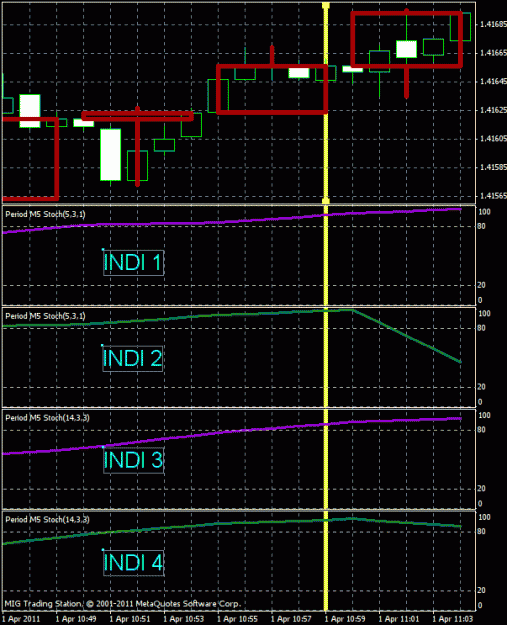This screenshot has height=625, width=507.
Task: Click price level 1.41605 on the axis
Action: pyautogui.click(x=493, y=138)
